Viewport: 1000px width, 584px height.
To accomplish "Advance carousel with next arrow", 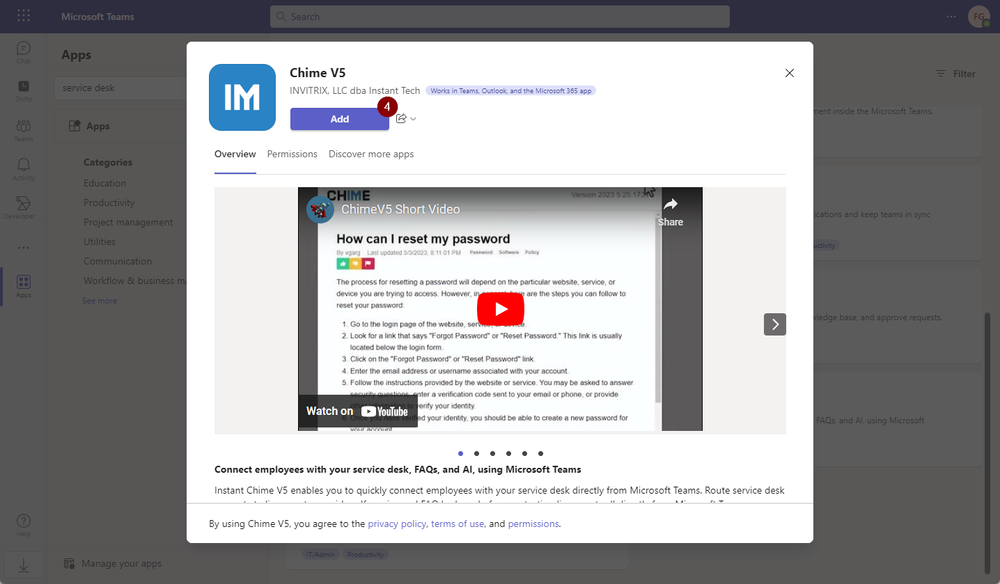I will pos(775,325).
